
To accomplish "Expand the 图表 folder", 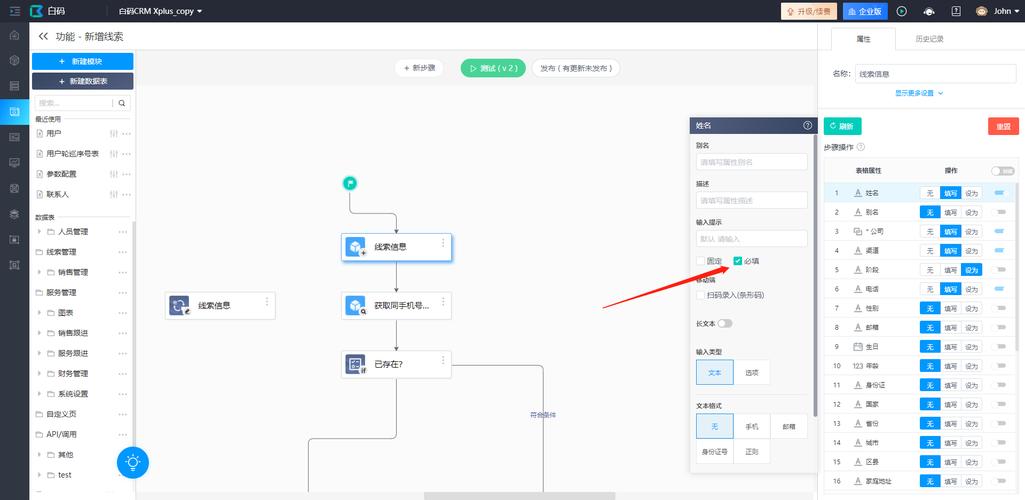I will click(39, 313).
